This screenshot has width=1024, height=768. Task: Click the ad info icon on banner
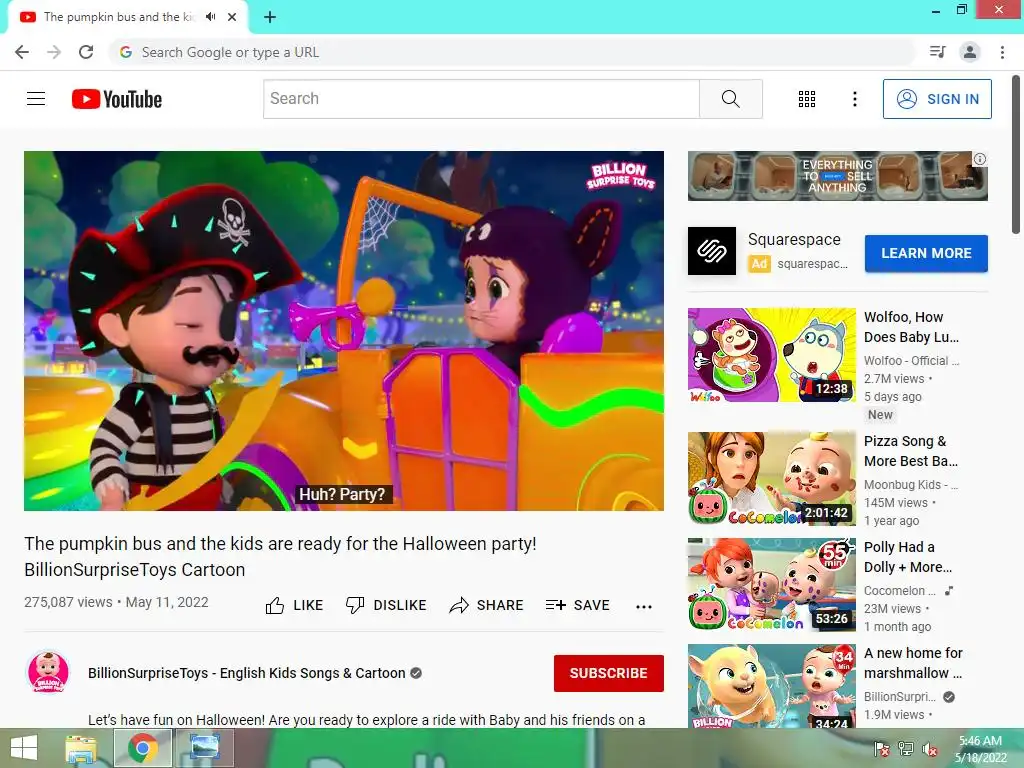pos(980,159)
